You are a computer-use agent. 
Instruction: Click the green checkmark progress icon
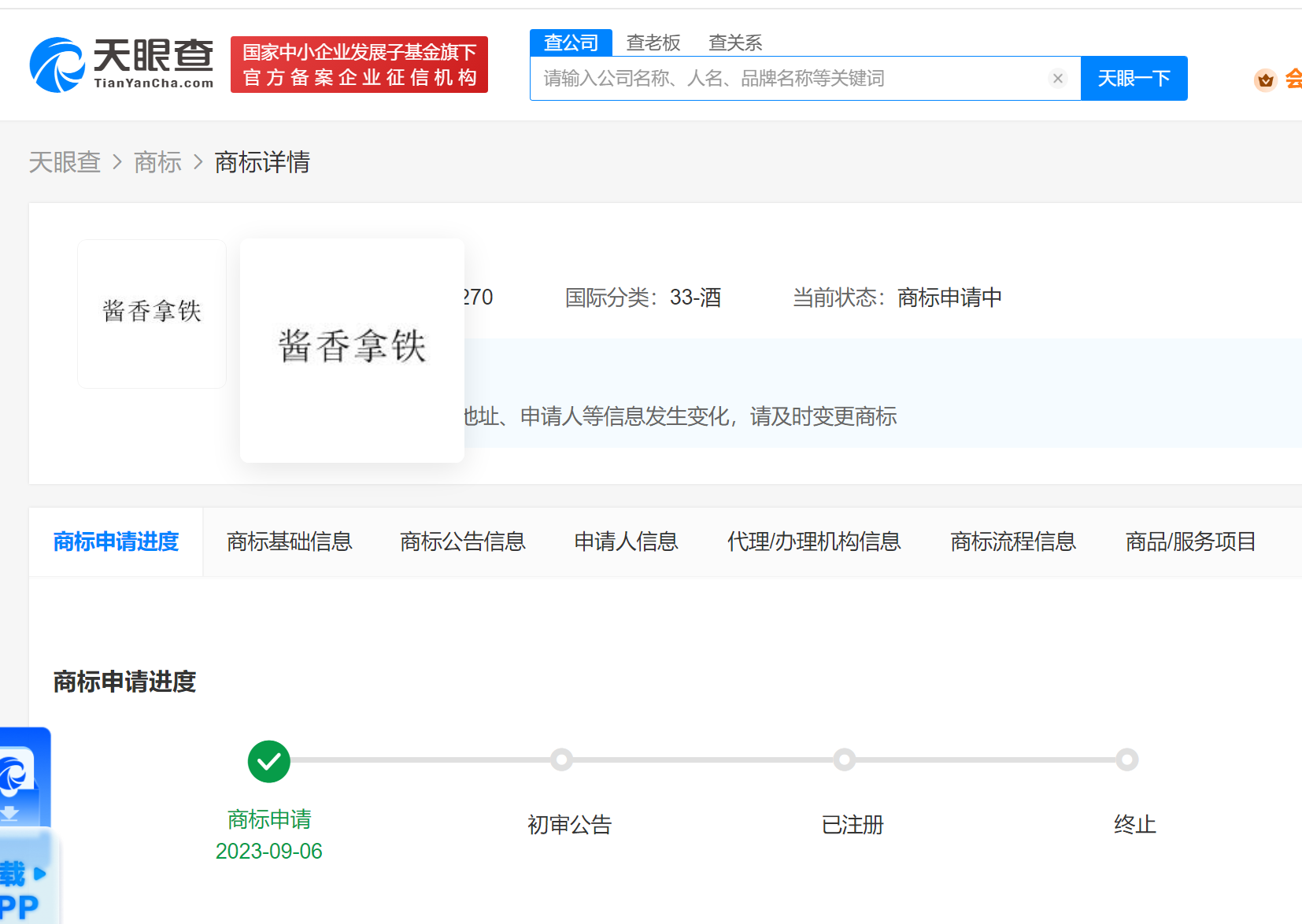[x=269, y=761]
